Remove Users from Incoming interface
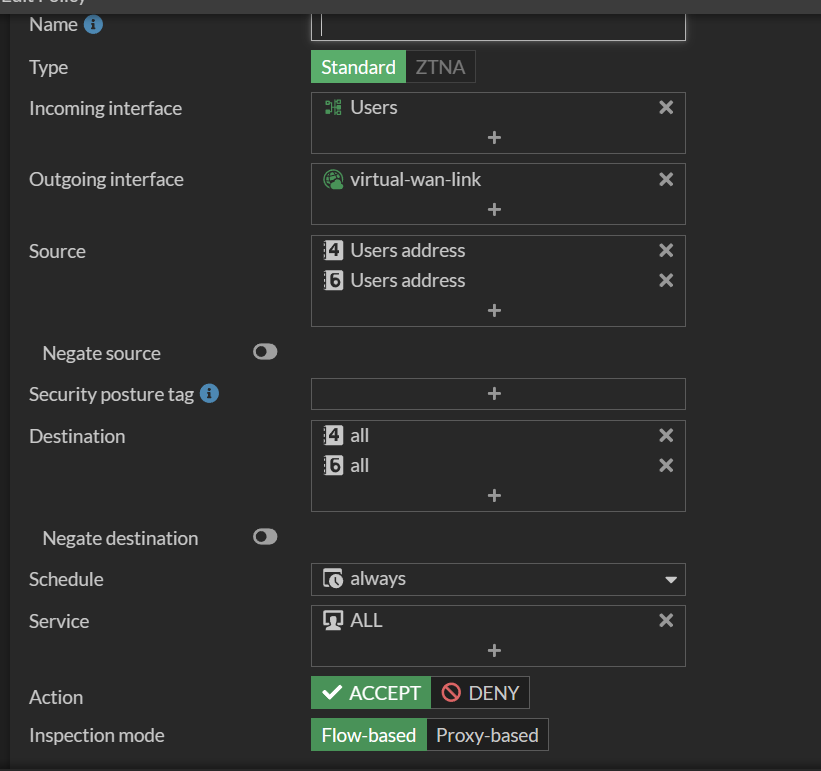 pos(666,107)
